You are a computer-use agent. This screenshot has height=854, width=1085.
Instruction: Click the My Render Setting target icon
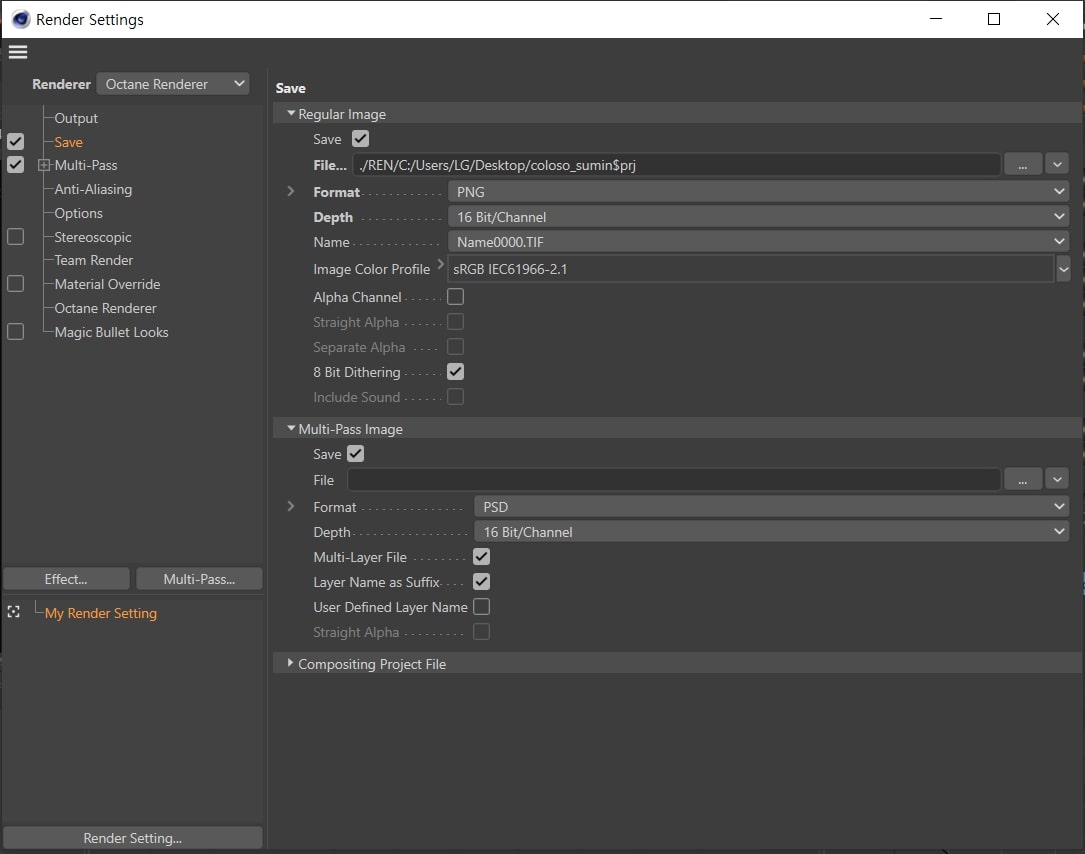click(x=14, y=612)
